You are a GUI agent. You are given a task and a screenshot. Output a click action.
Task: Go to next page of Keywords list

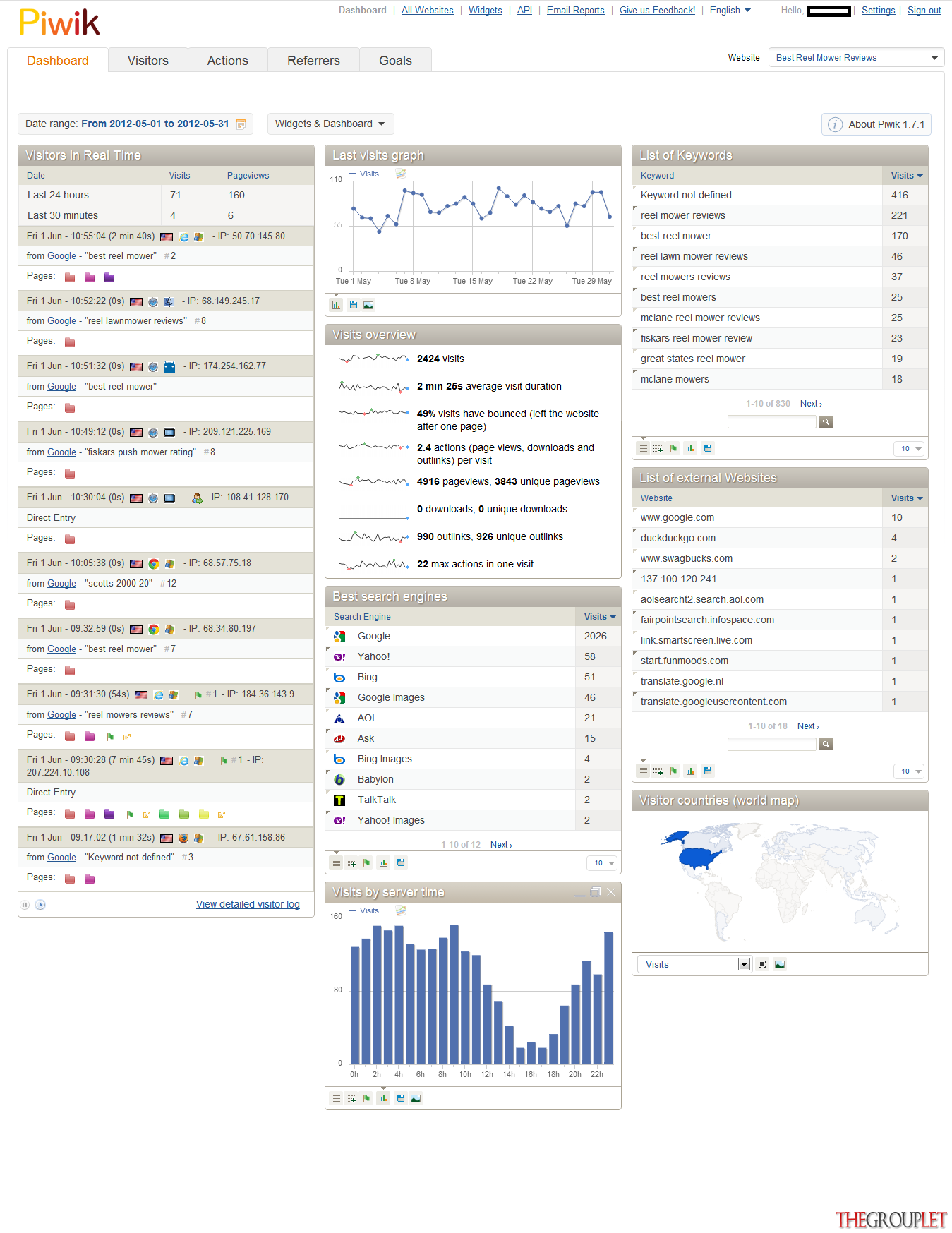[x=811, y=404]
